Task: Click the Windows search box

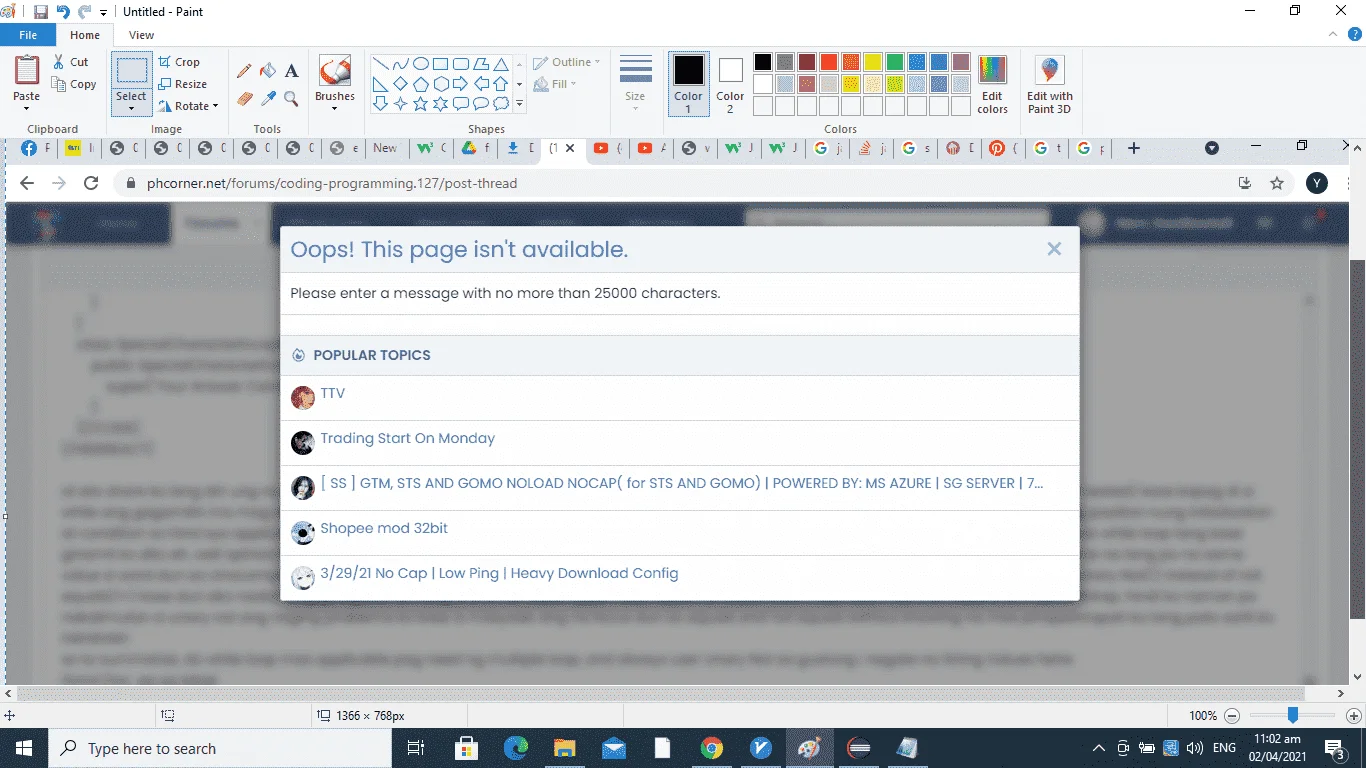Action: coord(220,748)
